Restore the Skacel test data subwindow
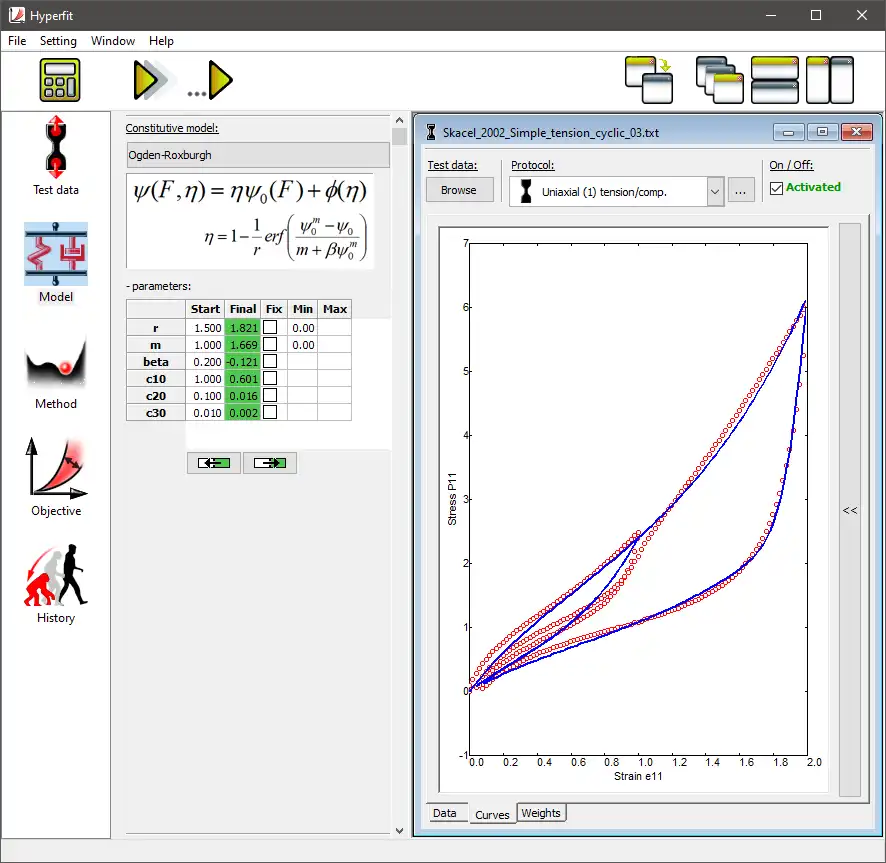Image resolution: width=886 pixels, height=863 pixels. click(x=822, y=132)
